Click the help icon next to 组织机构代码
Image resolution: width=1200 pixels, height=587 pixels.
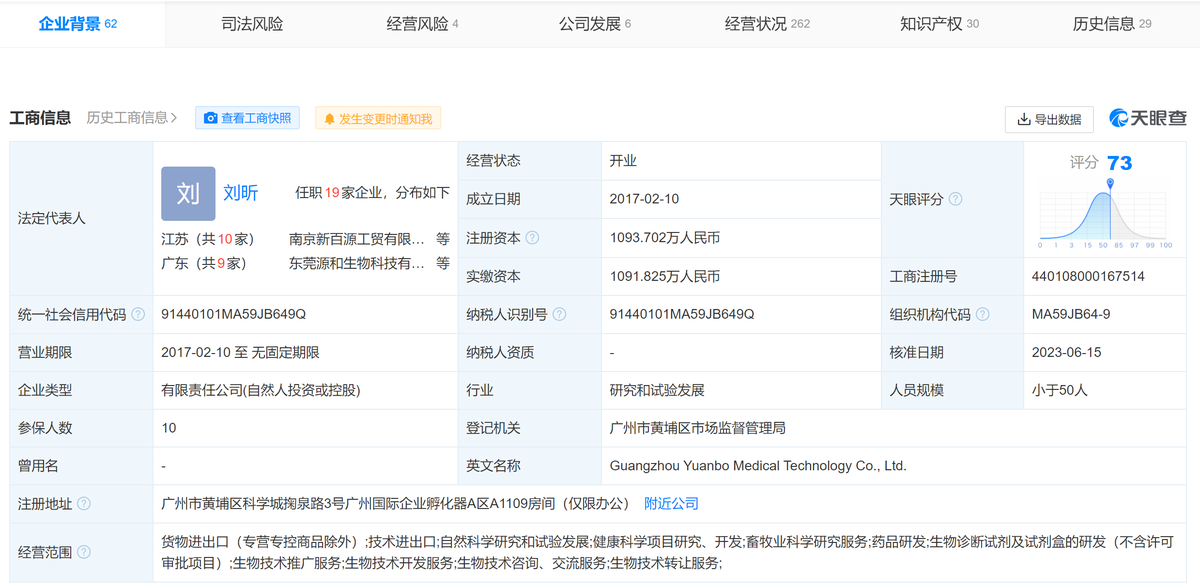click(x=983, y=315)
